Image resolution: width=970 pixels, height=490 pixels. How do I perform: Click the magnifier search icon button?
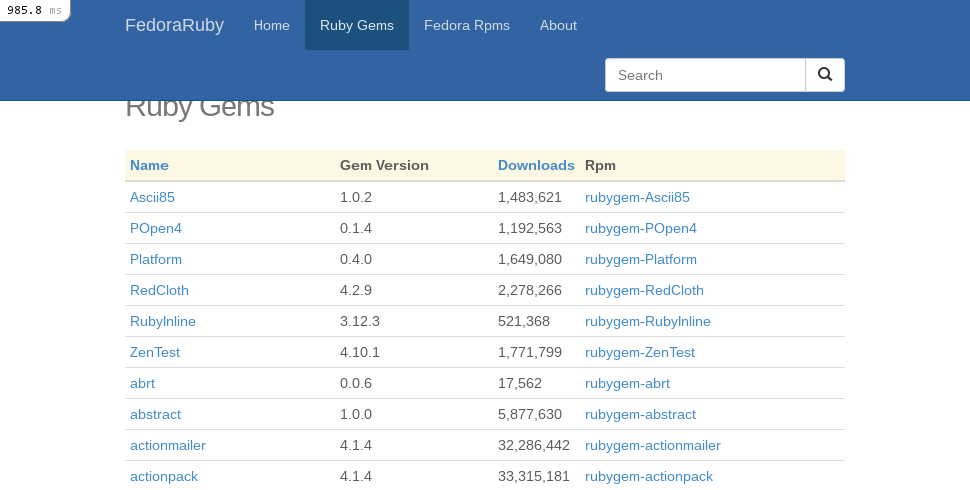(x=825, y=75)
